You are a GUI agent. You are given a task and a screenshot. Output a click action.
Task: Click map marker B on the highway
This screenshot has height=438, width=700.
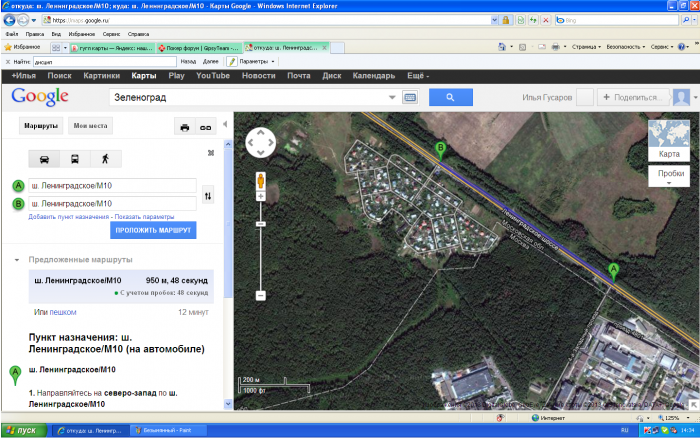440,150
